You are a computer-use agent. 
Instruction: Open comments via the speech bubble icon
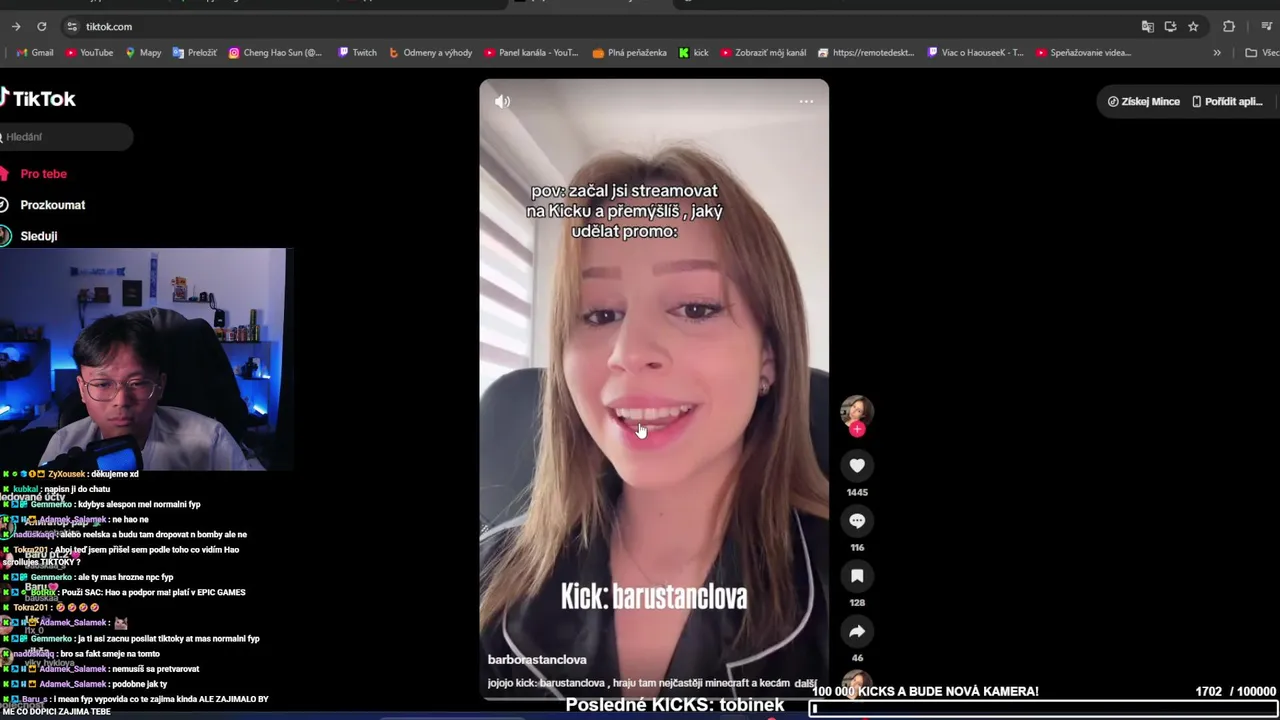[x=857, y=520]
